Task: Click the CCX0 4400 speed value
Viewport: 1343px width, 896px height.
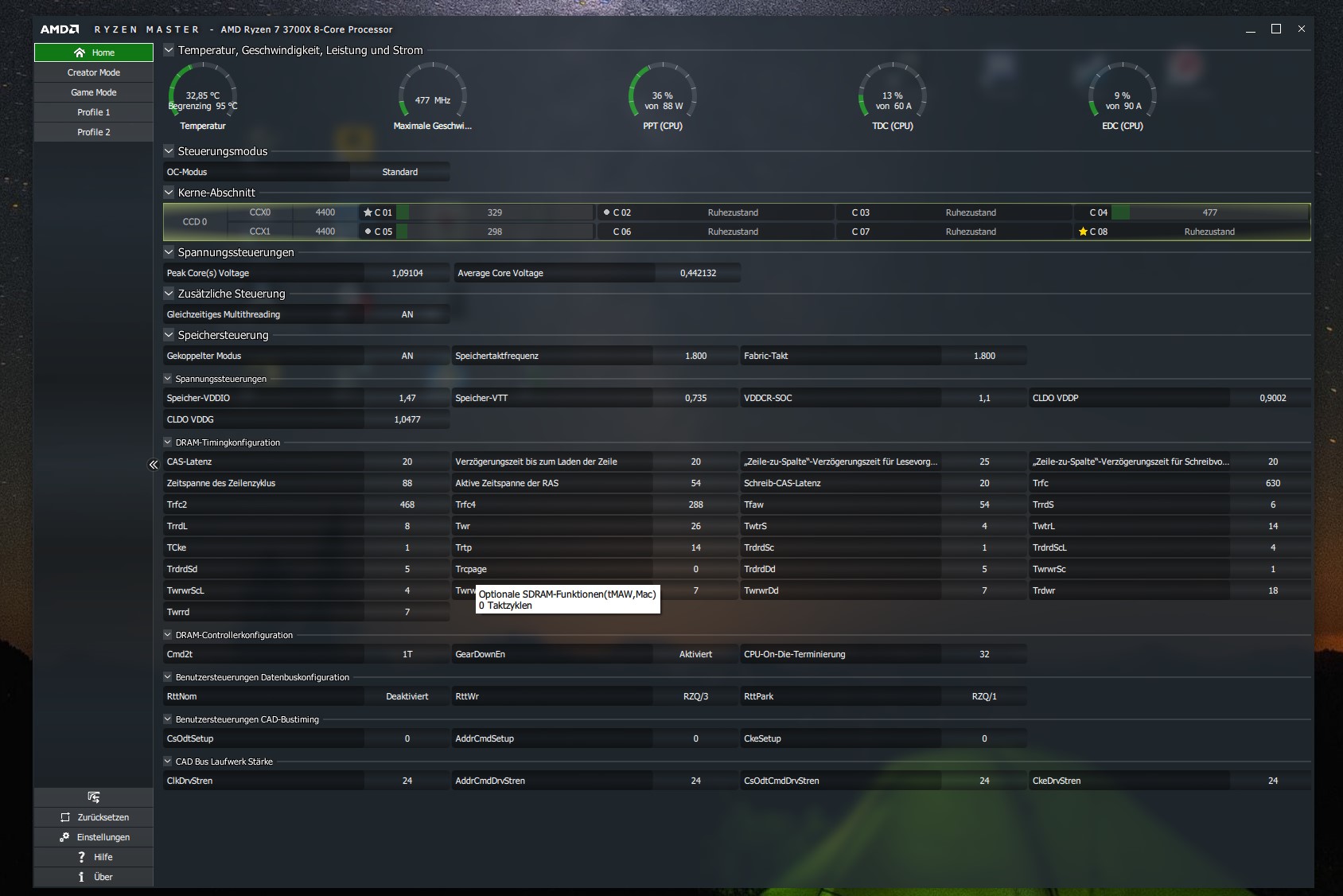Action: pyautogui.click(x=325, y=212)
